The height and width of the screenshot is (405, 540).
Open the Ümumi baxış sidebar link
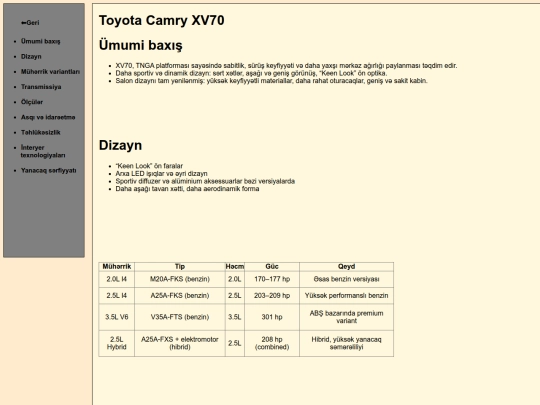pos(41,41)
